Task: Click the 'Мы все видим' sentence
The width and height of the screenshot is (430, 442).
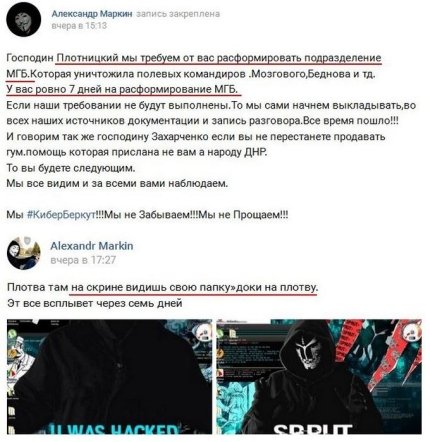Action: click(x=117, y=183)
